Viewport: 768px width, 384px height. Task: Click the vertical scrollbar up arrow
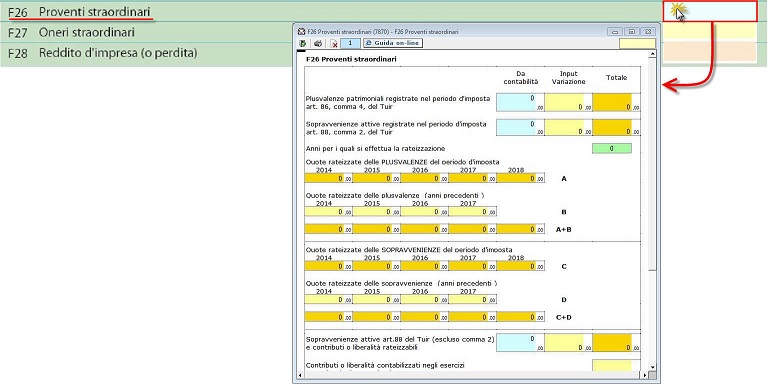(652, 55)
